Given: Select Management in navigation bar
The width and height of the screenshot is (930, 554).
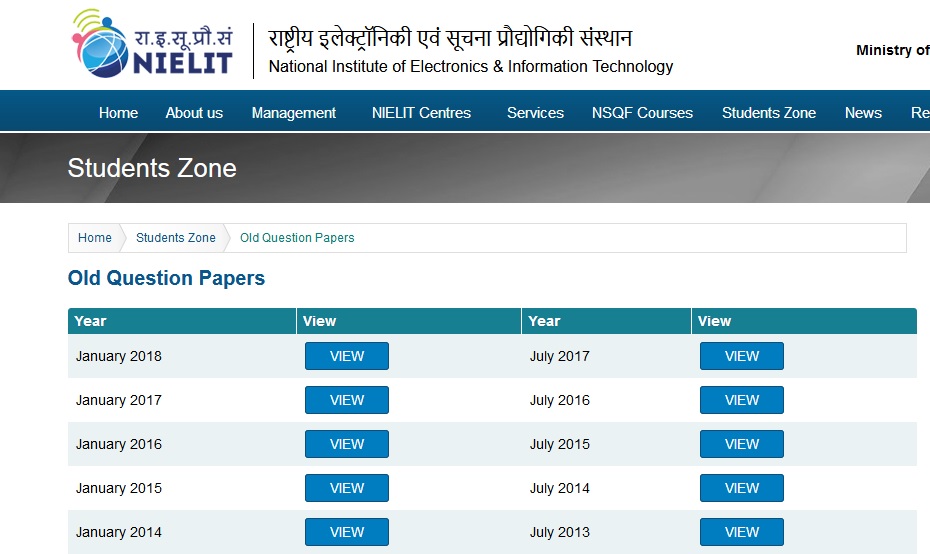Looking at the screenshot, I should pos(294,113).
